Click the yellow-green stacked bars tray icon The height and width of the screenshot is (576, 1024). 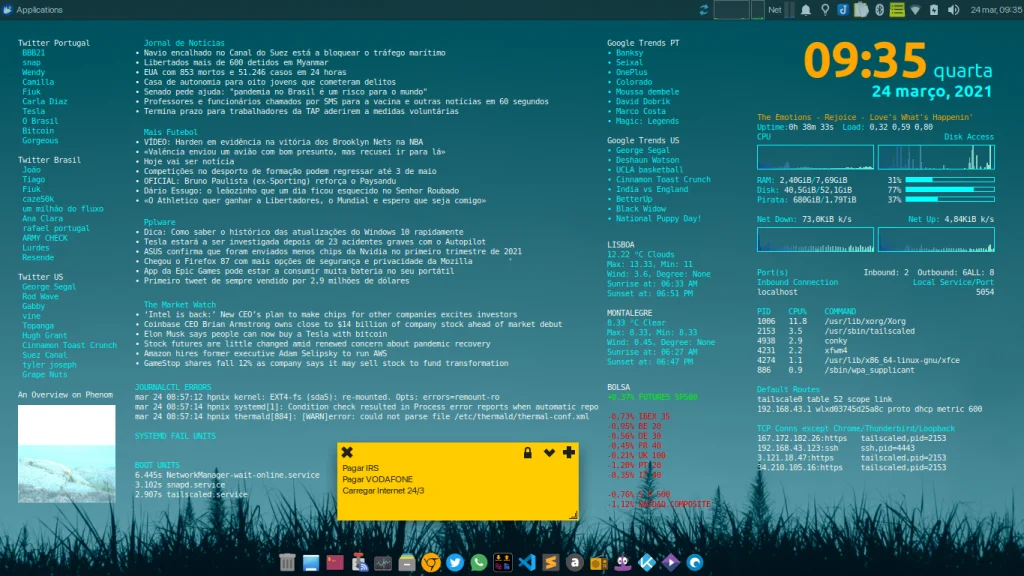coord(897,10)
